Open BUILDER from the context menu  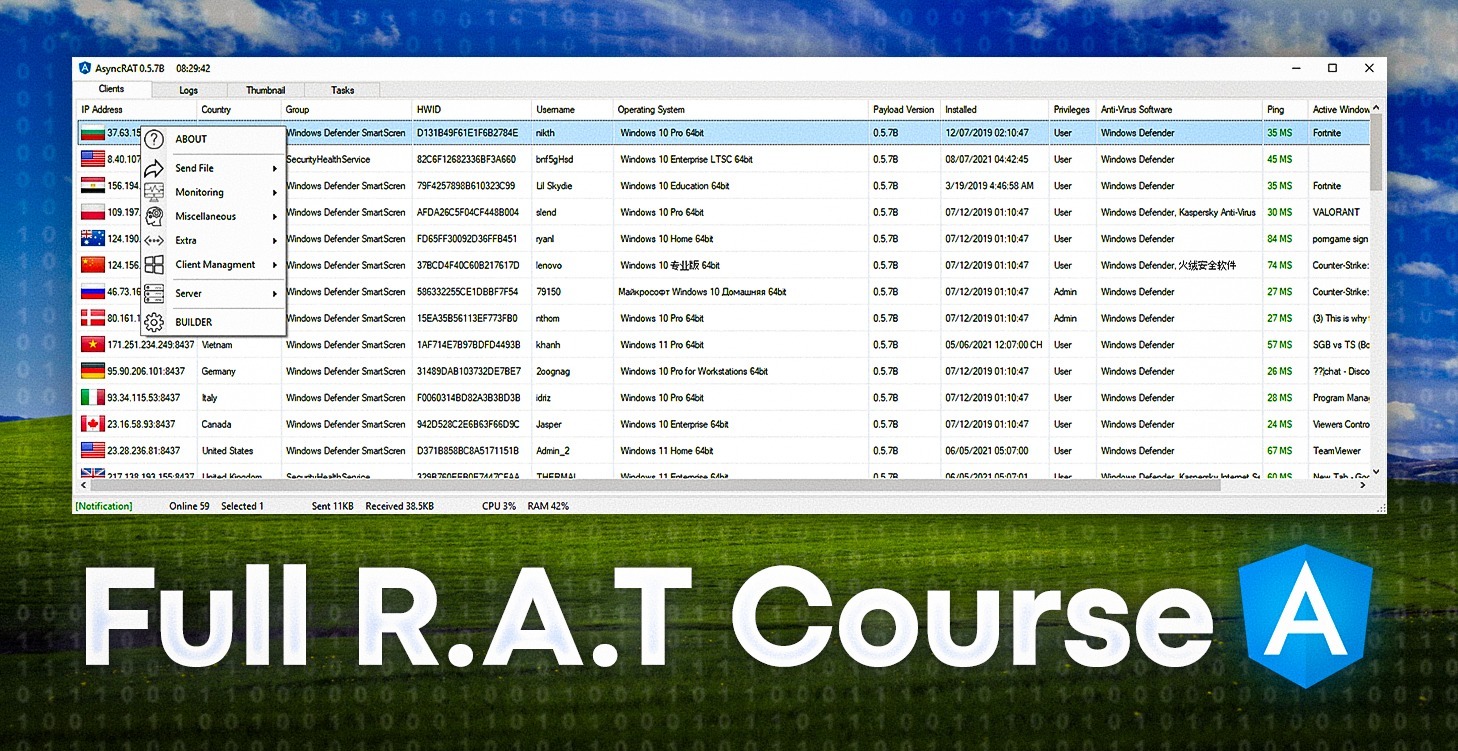coord(193,322)
